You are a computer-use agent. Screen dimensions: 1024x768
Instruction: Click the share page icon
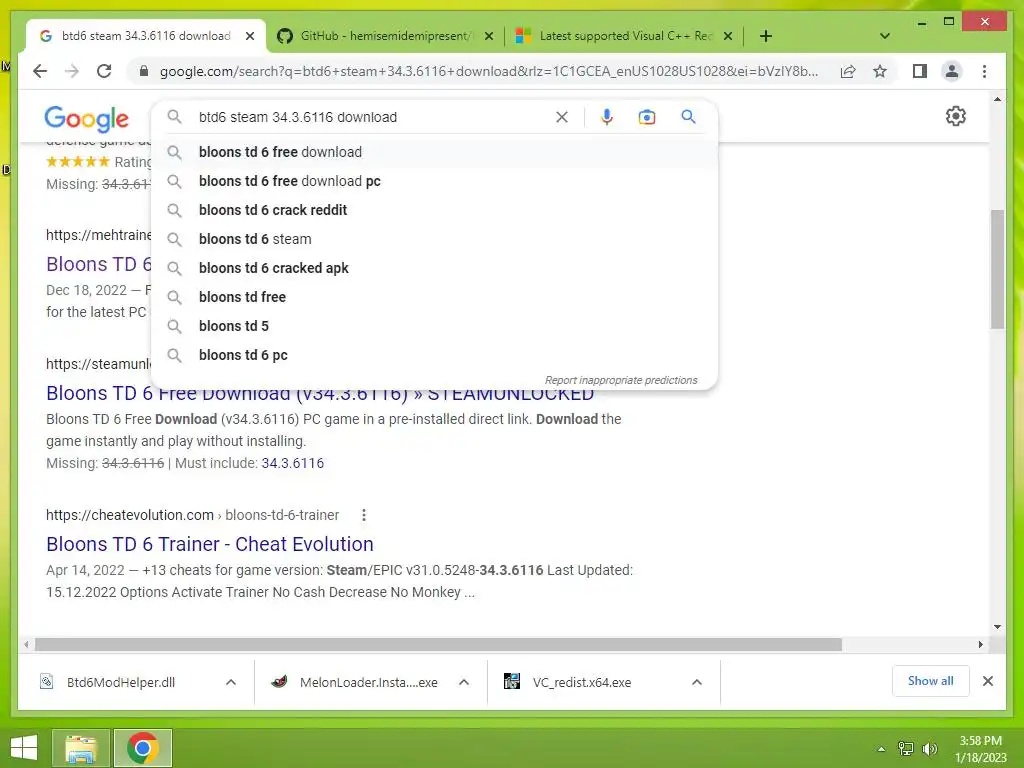click(x=848, y=71)
